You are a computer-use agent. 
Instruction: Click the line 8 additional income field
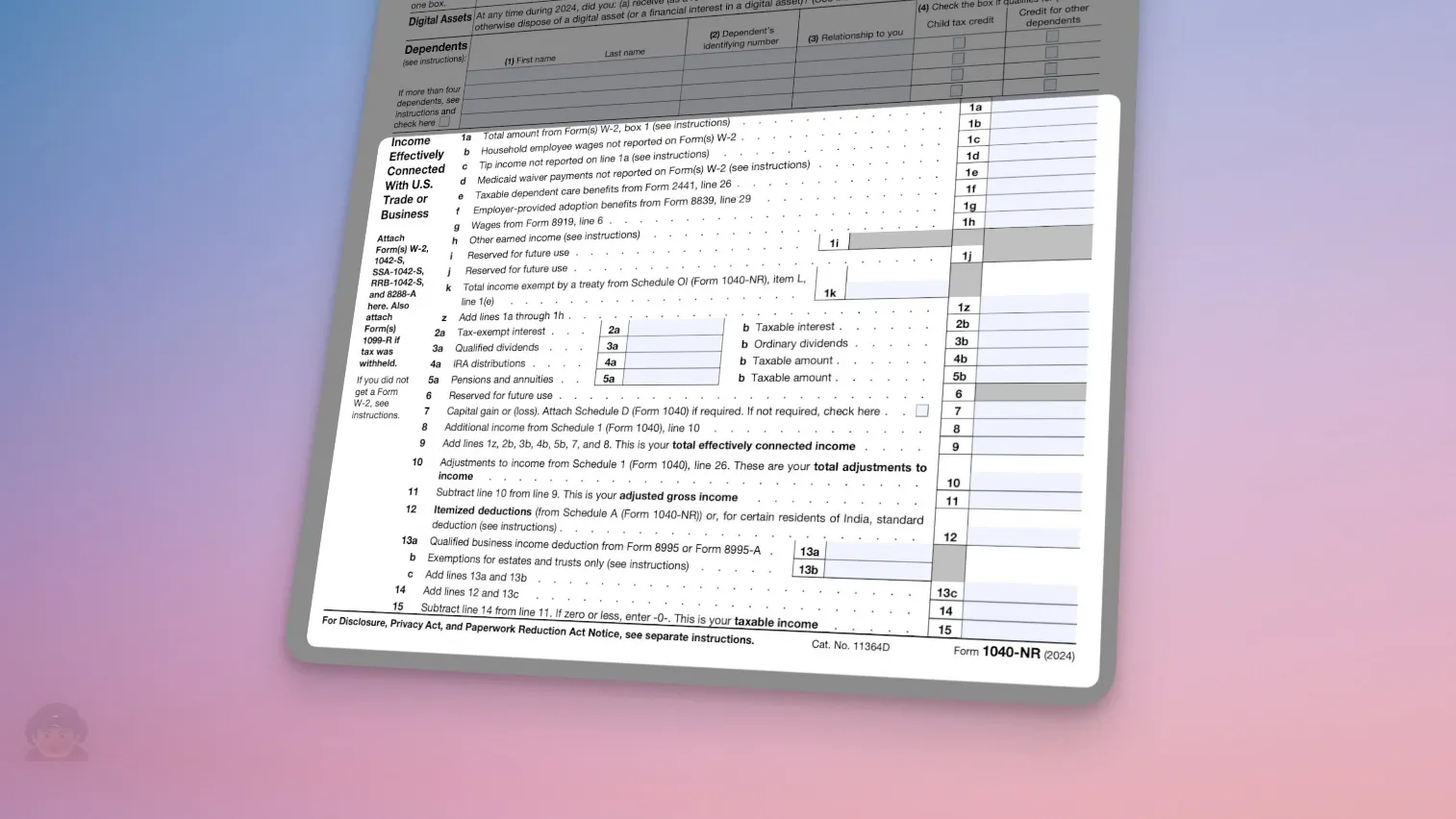pos(1027,427)
